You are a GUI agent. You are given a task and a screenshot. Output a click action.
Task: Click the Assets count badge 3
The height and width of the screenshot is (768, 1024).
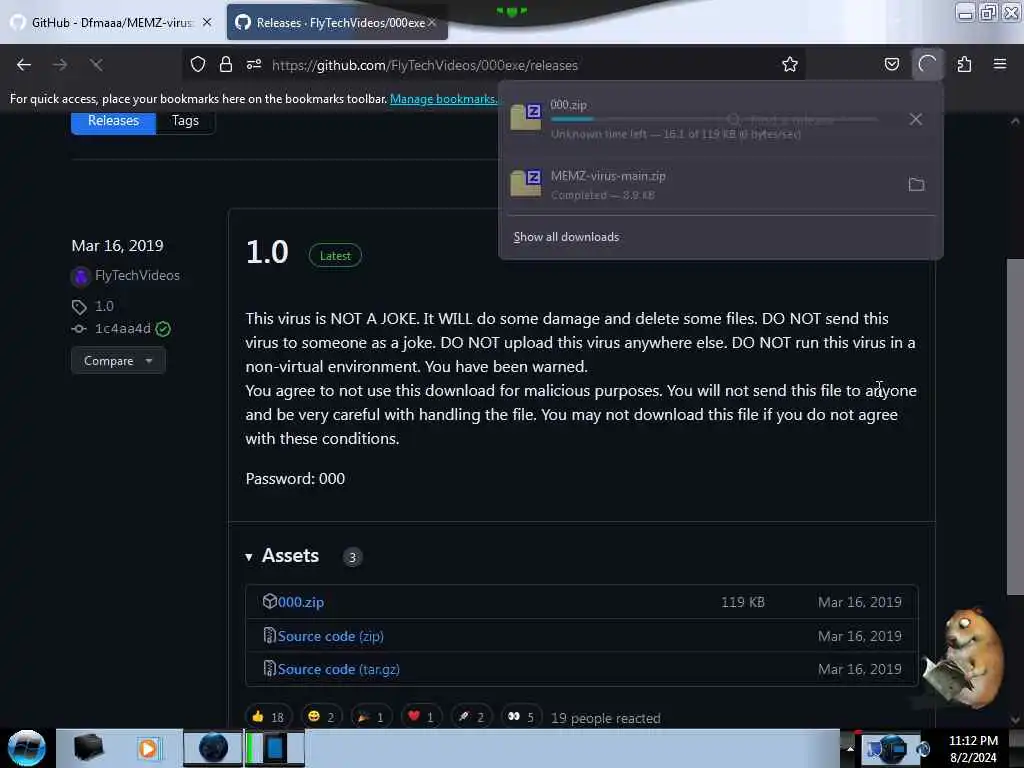[x=353, y=557]
